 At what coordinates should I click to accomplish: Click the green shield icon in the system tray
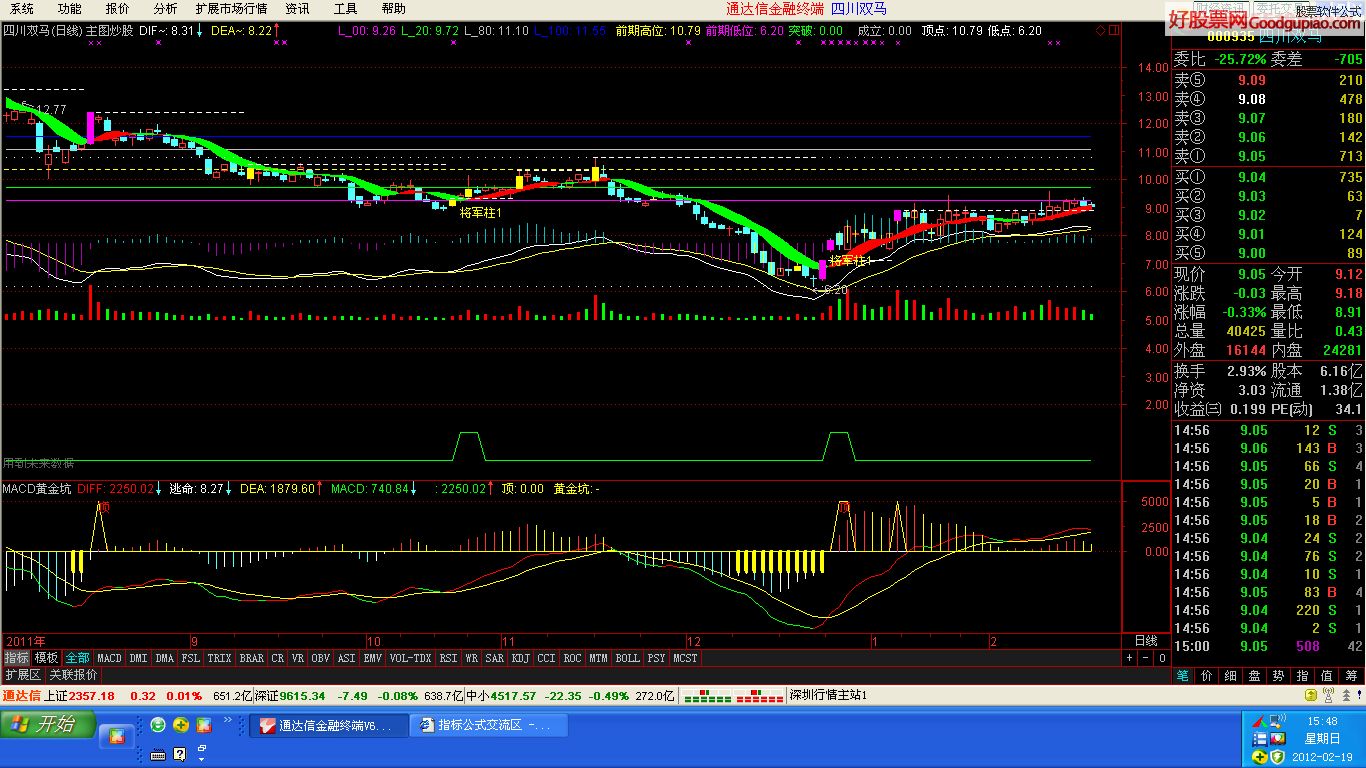pyautogui.click(x=1277, y=757)
